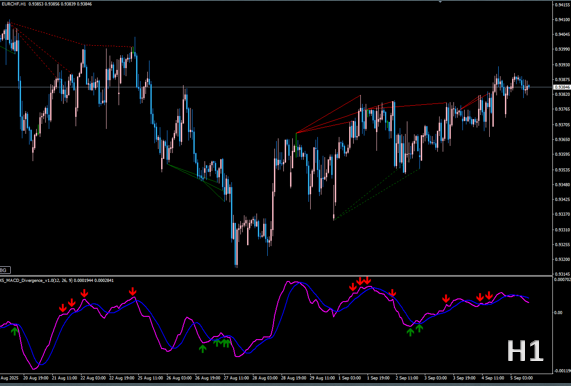
Task: Click the time axis label 1 Sep 03:00
Action: tap(351, 378)
